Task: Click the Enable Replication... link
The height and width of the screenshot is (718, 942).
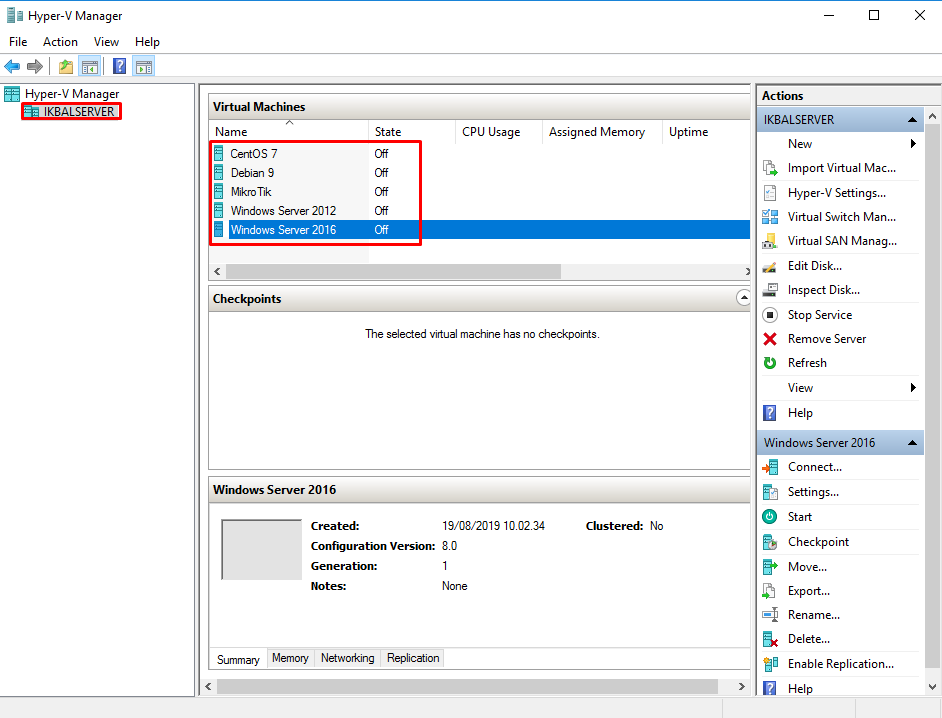Action: (x=840, y=664)
